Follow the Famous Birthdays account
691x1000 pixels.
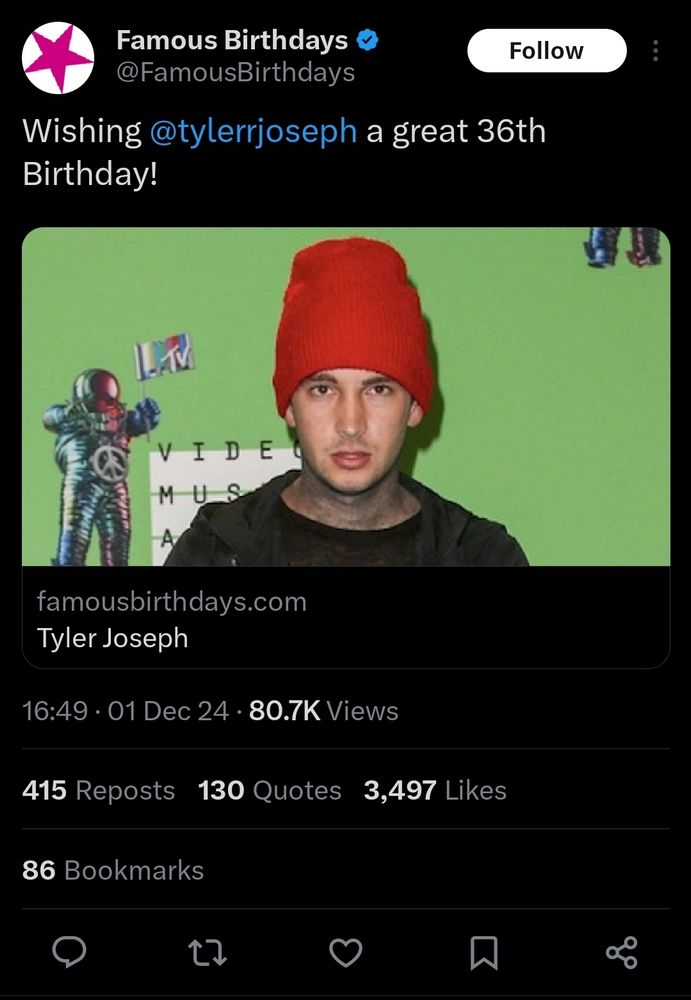pos(547,50)
